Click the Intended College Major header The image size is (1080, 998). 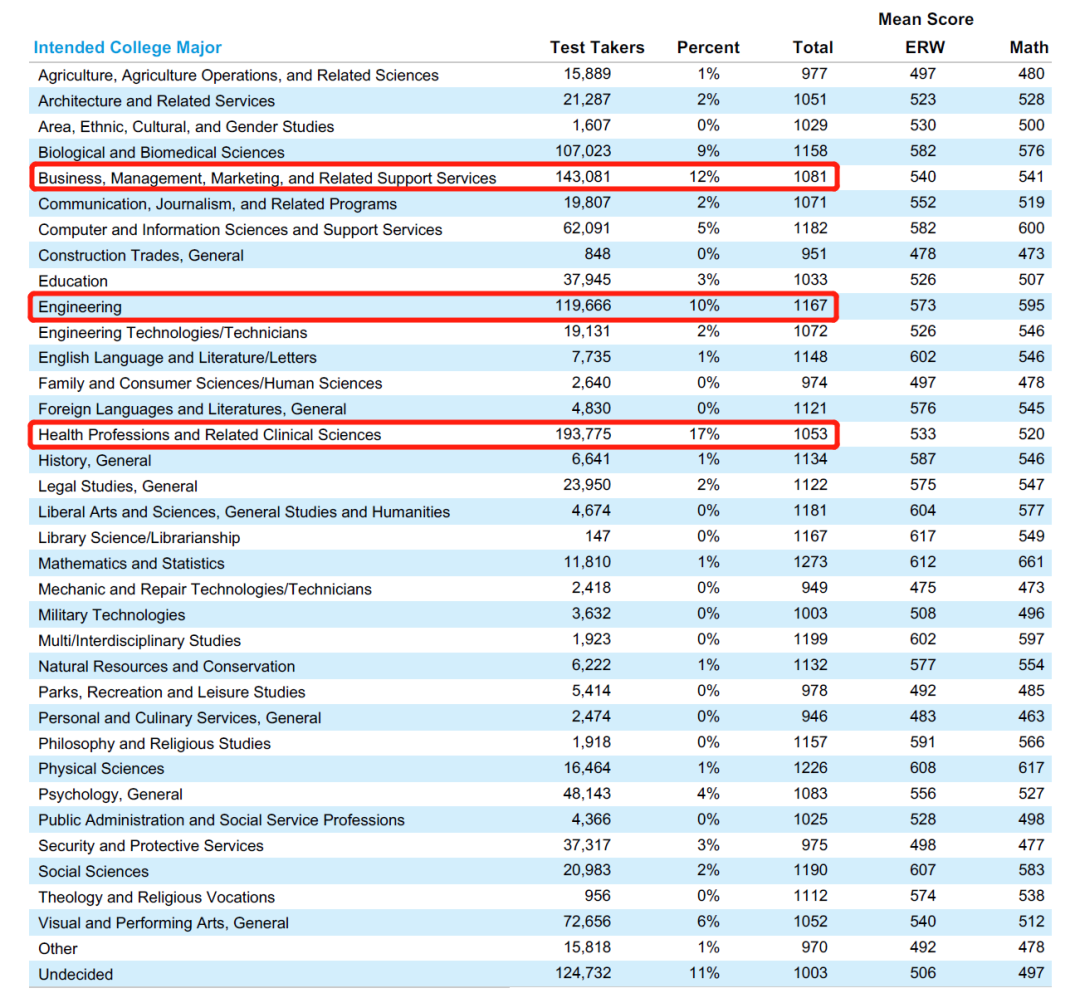tap(128, 47)
